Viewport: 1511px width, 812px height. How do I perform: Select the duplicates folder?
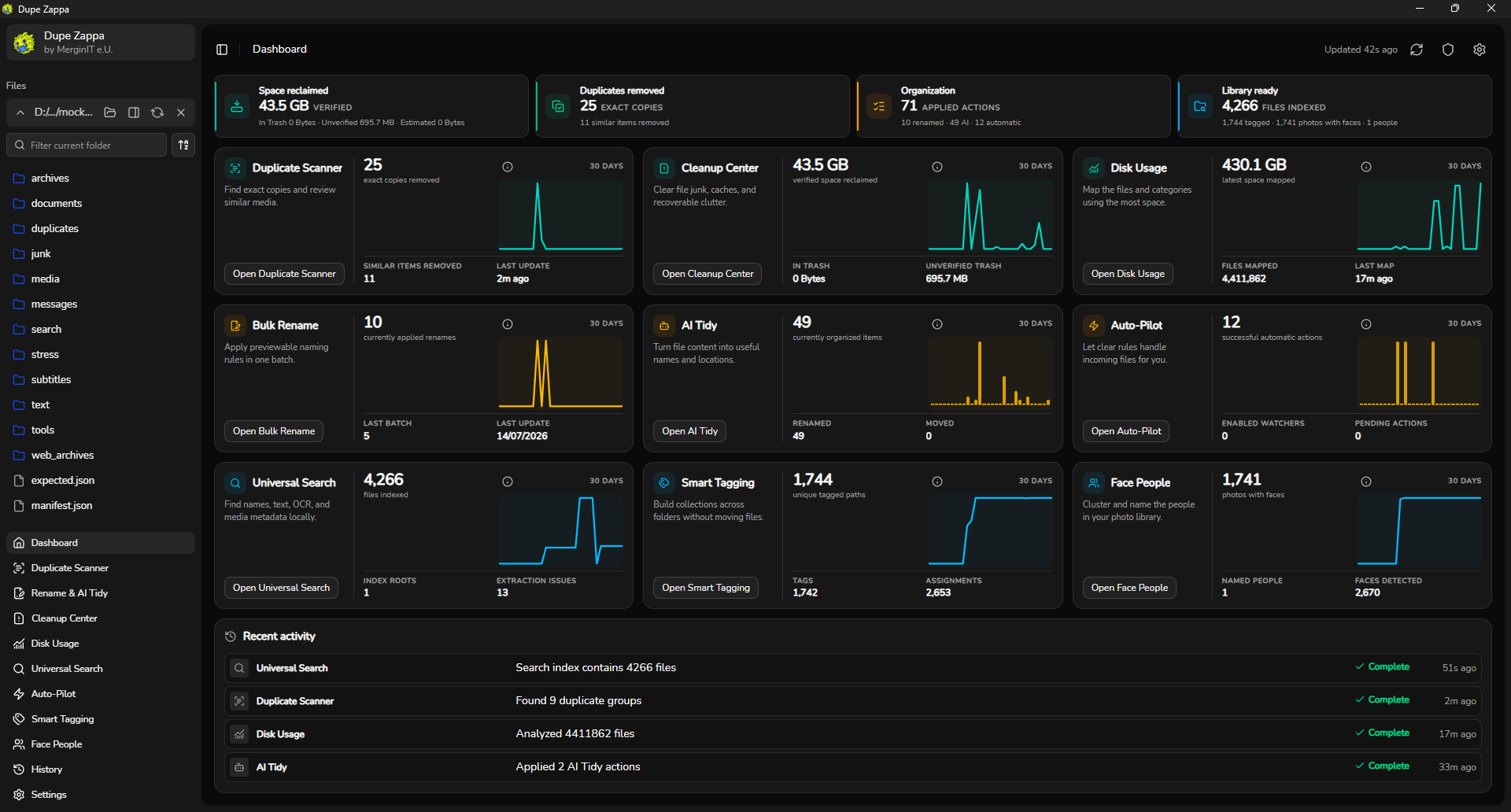[x=101, y=229]
